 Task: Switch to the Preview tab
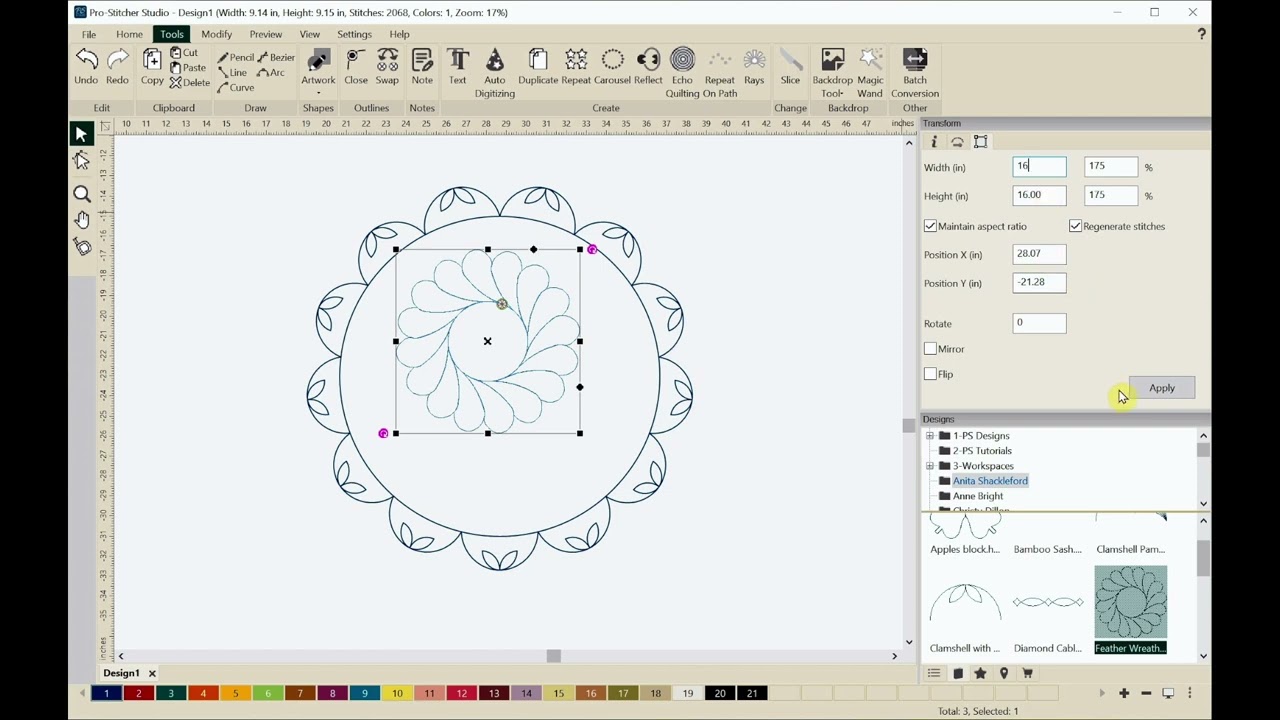[265, 34]
